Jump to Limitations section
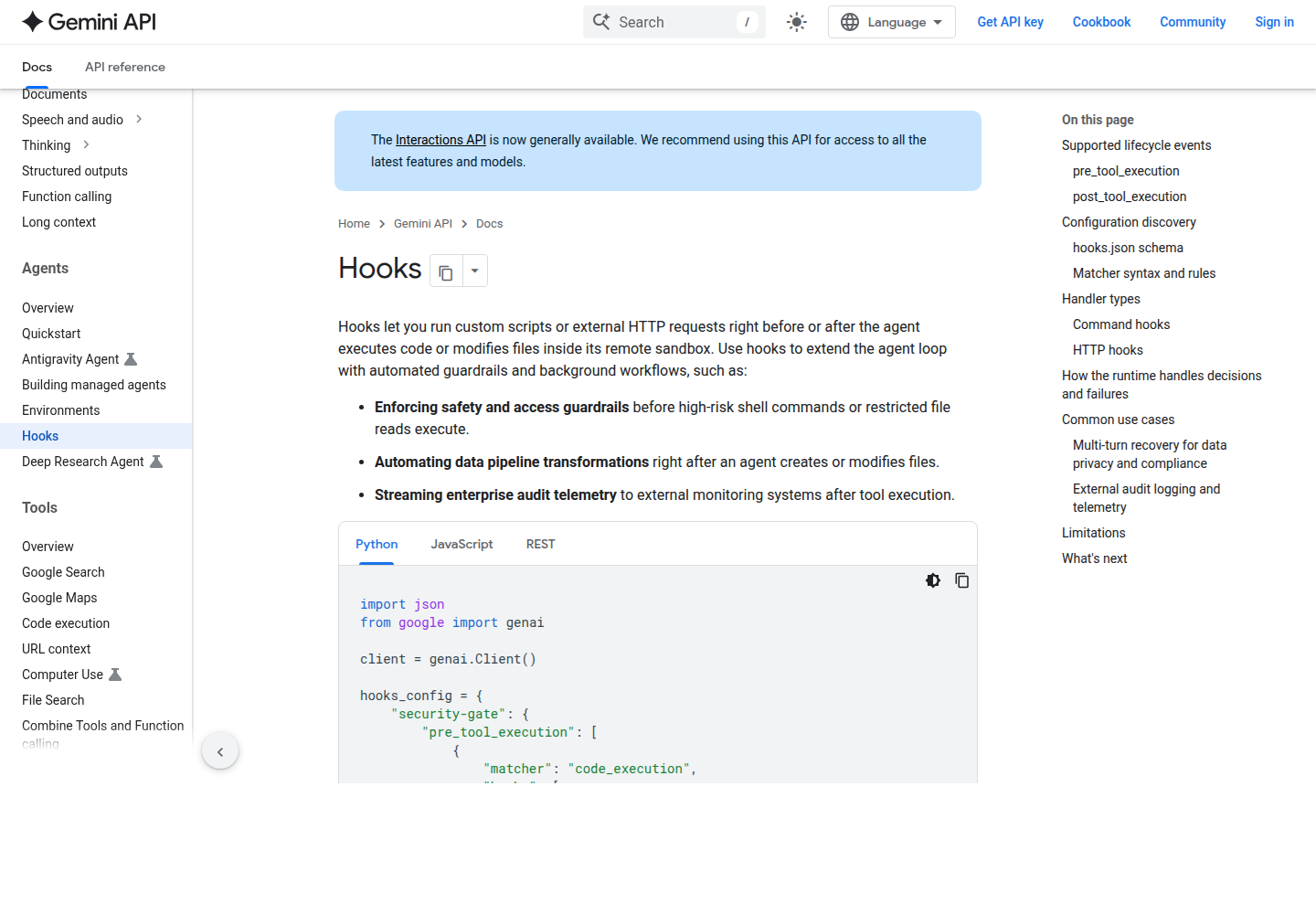1316x914 pixels. coord(1093,533)
